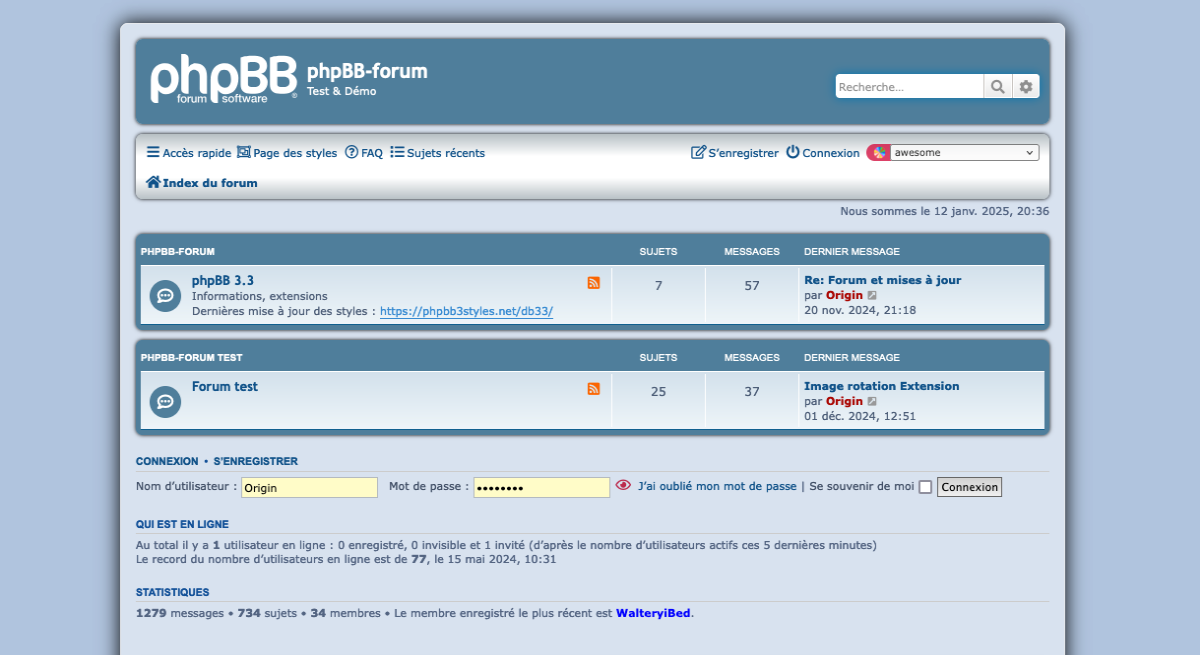Open the FAQ page
Screen dimensions: 1200x655
[364, 153]
